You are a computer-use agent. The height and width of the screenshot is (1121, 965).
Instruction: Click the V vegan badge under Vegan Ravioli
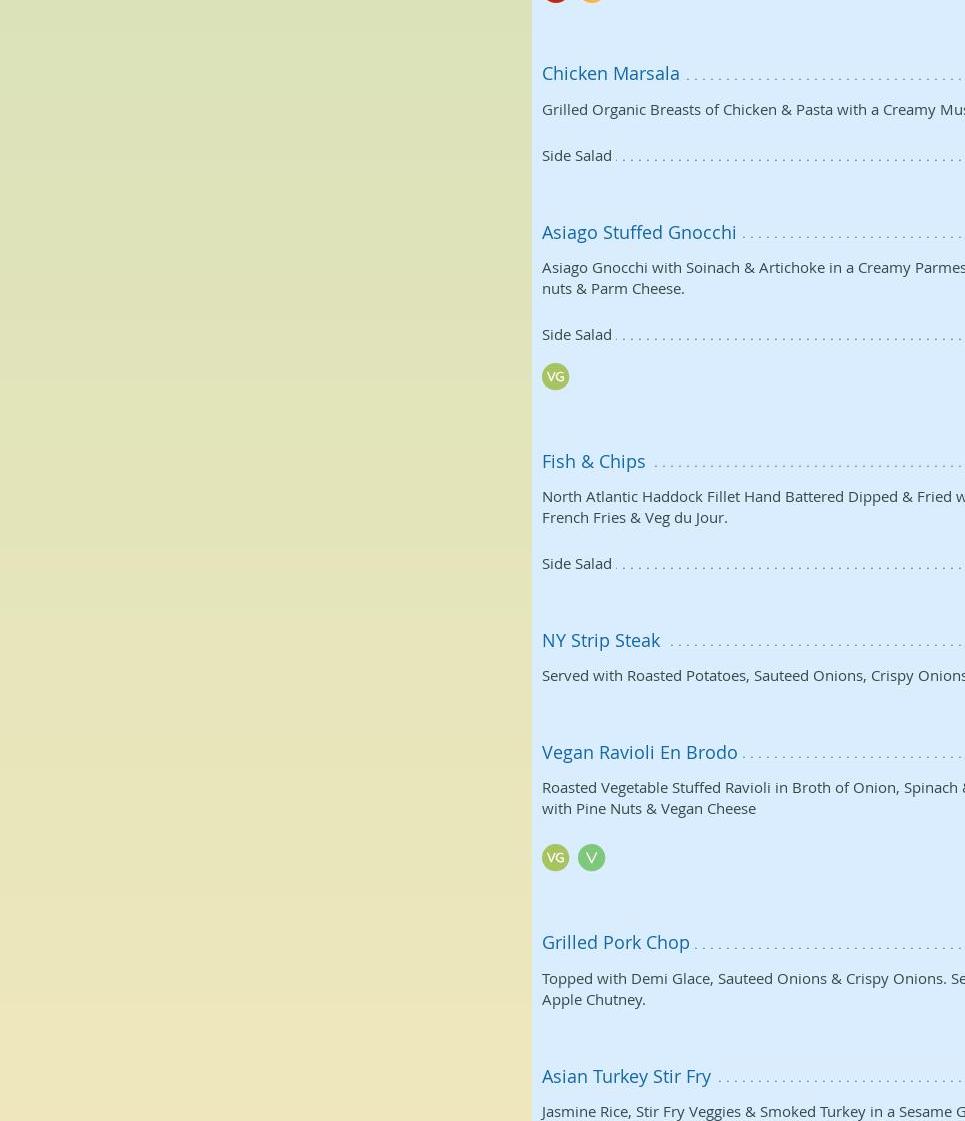(x=591, y=857)
